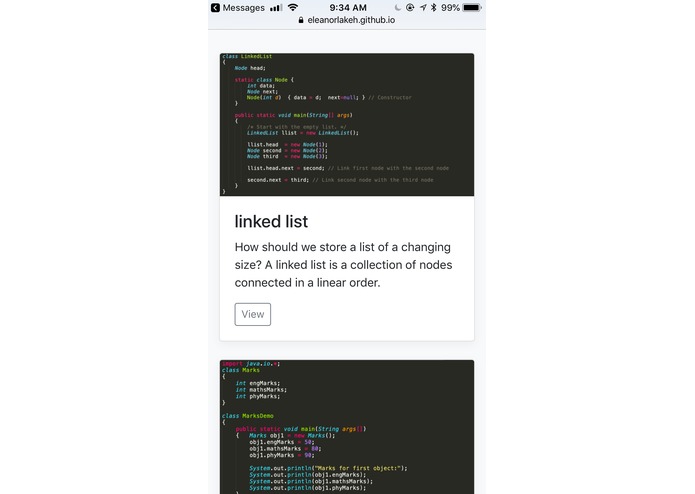The image size is (695, 494).
Task: Open the LinkedList code thumbnail image
Action: click(347, 124)
